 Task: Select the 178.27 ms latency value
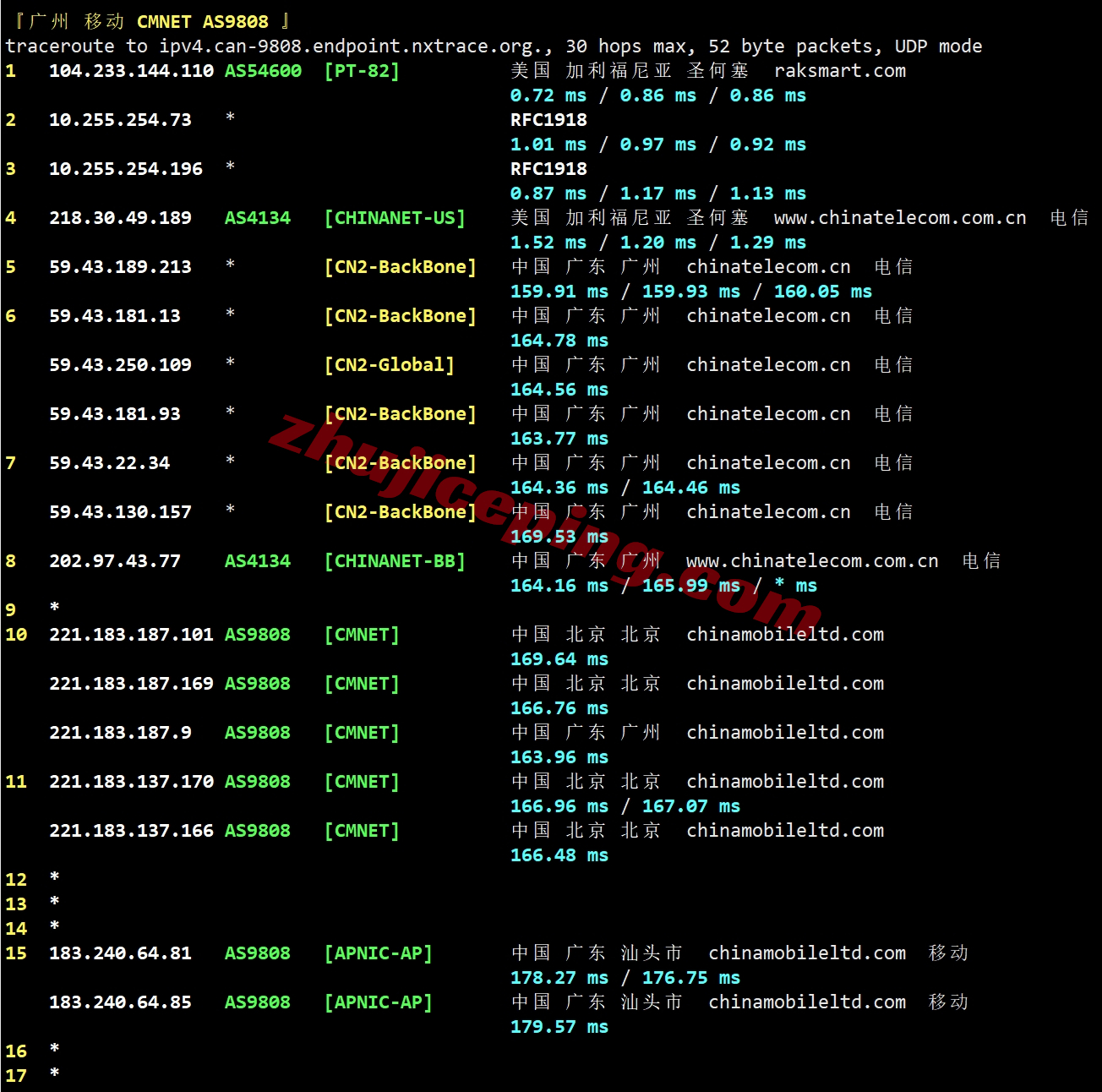point(559,978)
